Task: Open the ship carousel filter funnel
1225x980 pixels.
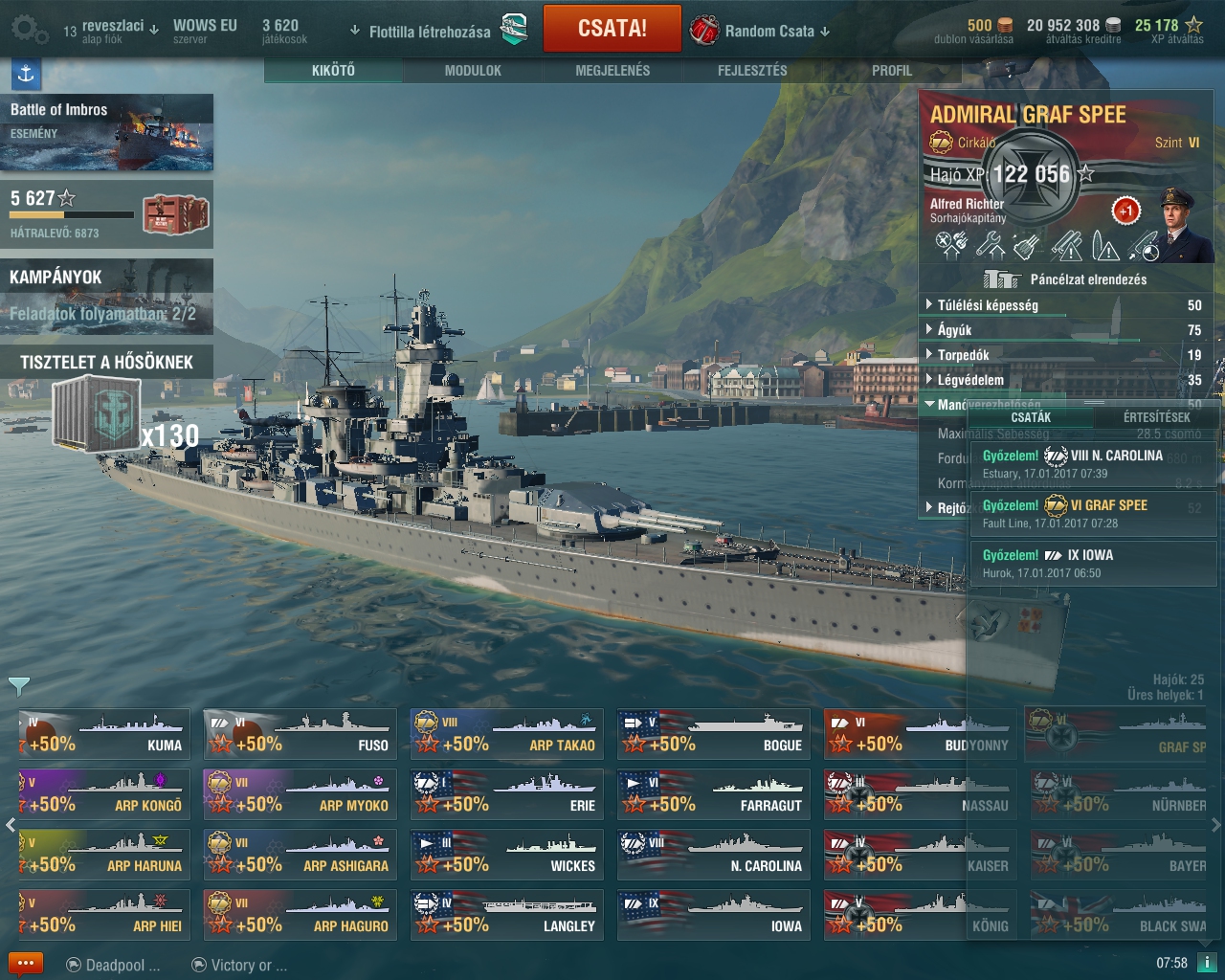Action: point(18,685)
